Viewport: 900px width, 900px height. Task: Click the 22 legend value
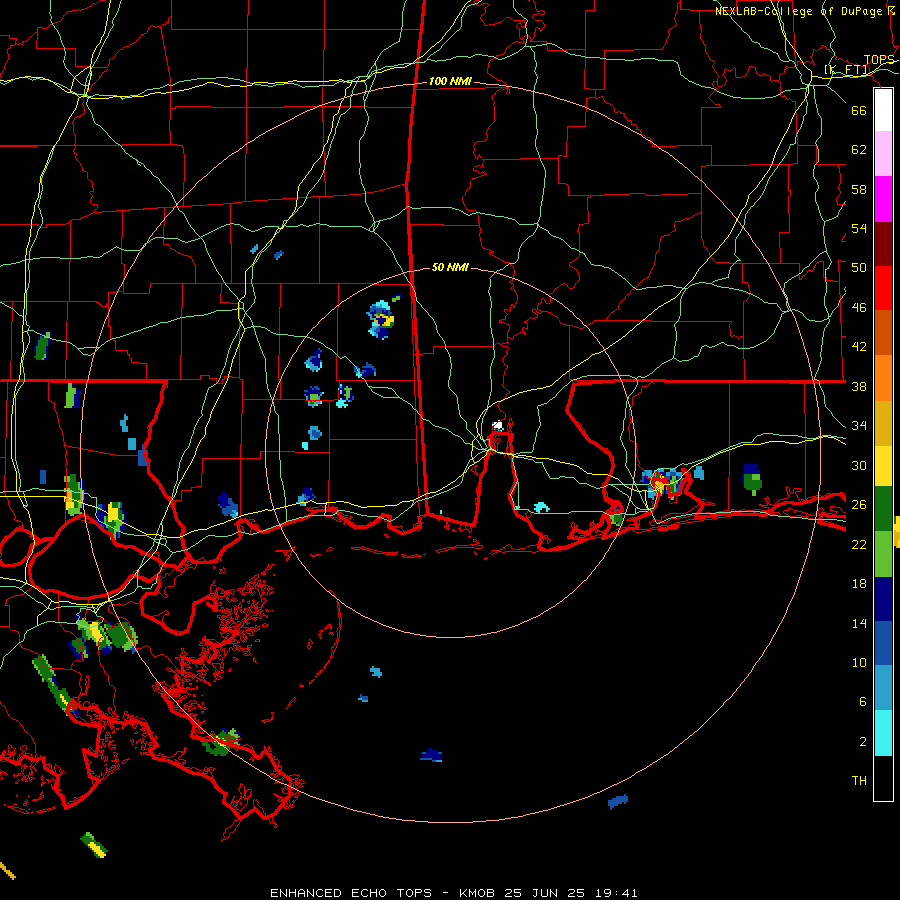(859, 544)
